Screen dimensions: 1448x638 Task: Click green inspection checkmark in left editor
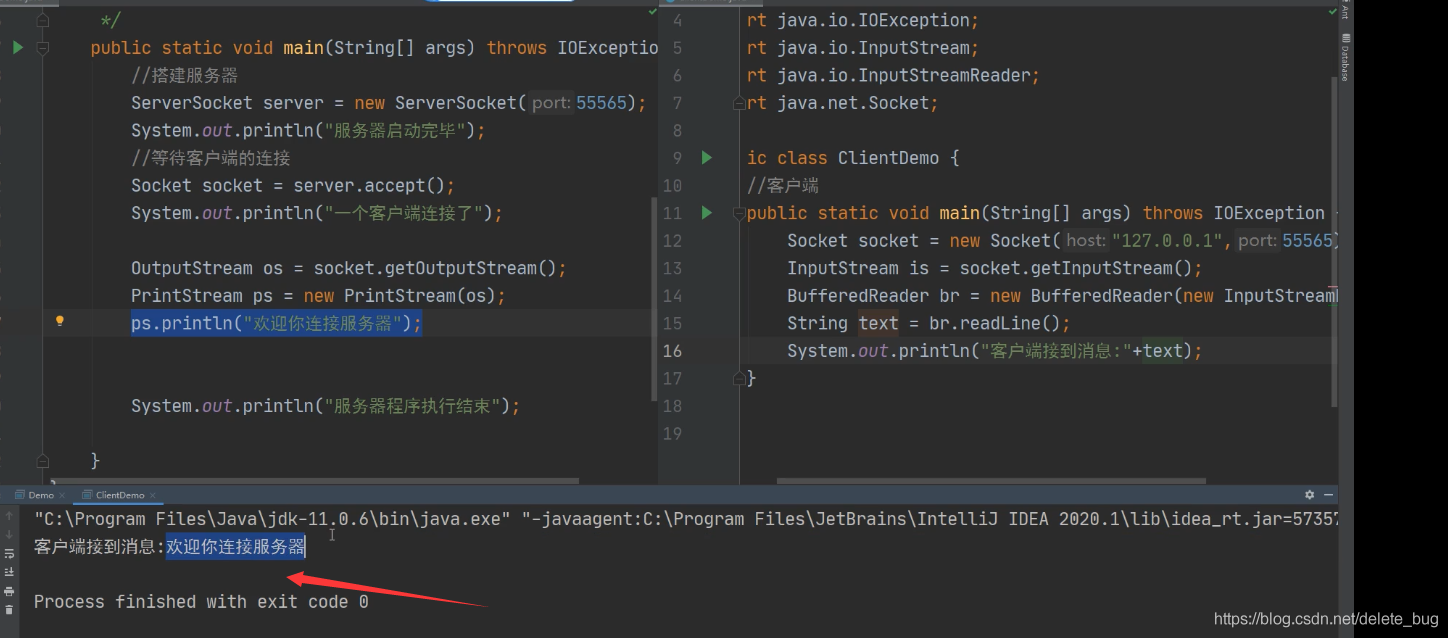point(653,12)
